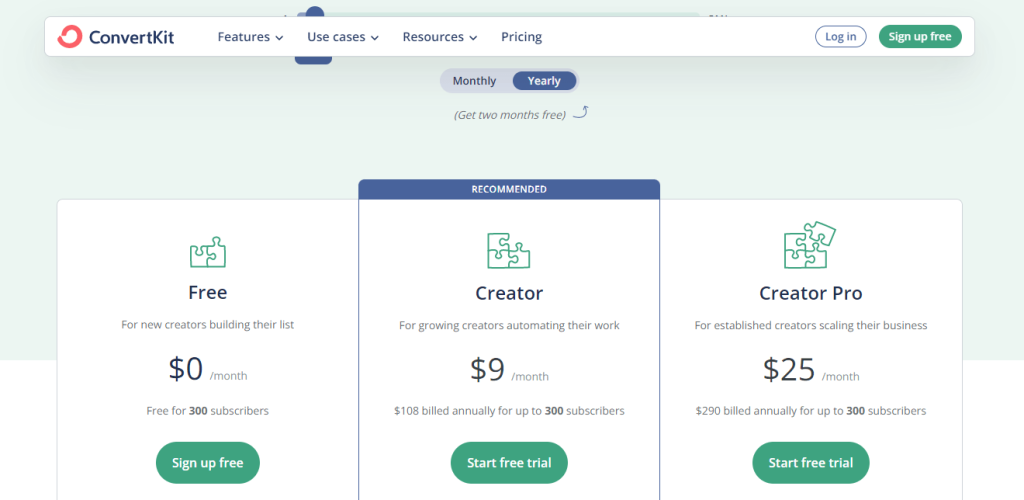Click 'For growing creators automating their work'
Screen dimensions: 1024x500
coord(509,325)
